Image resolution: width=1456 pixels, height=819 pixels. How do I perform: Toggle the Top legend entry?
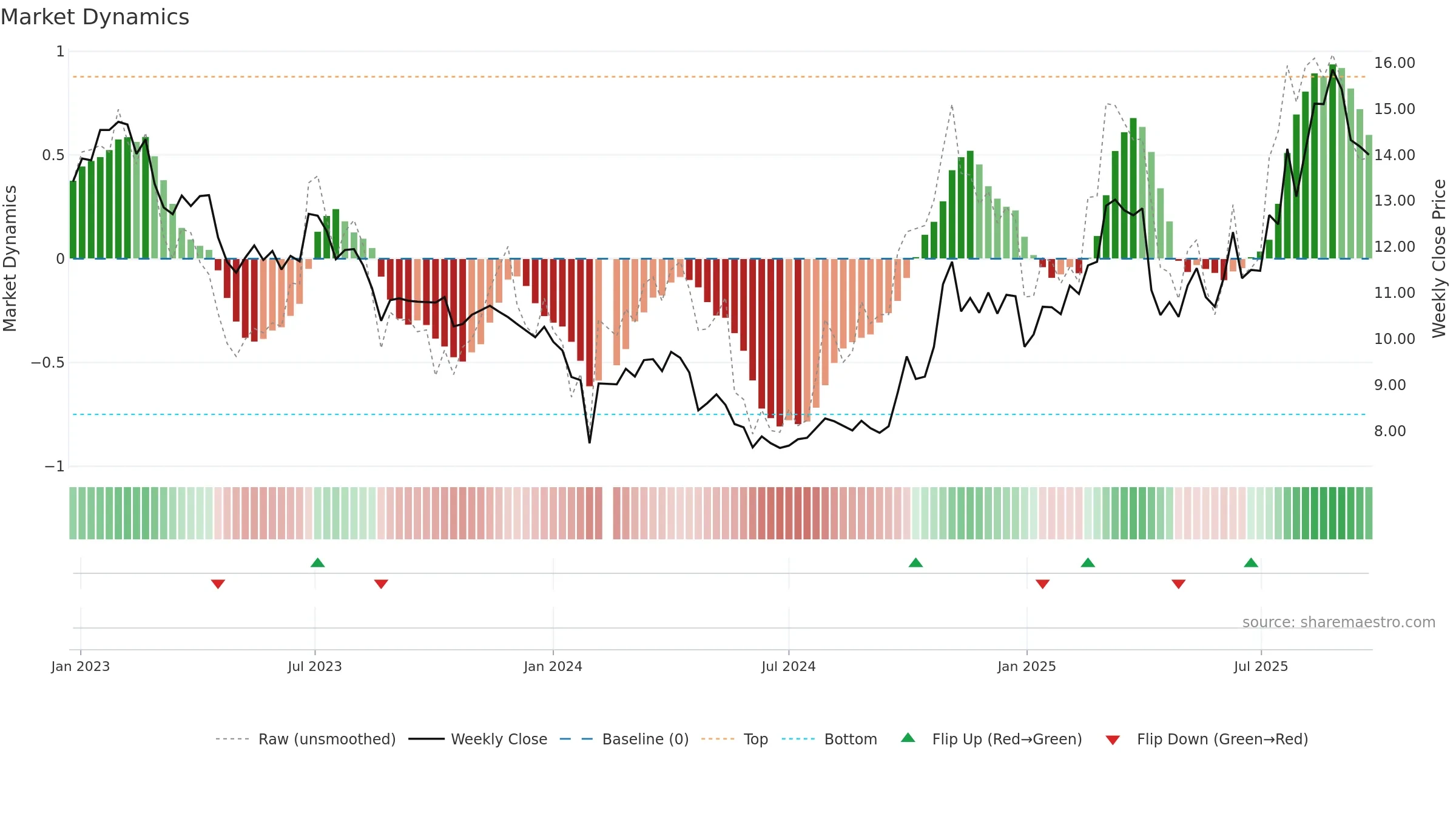tap(735, 739)
